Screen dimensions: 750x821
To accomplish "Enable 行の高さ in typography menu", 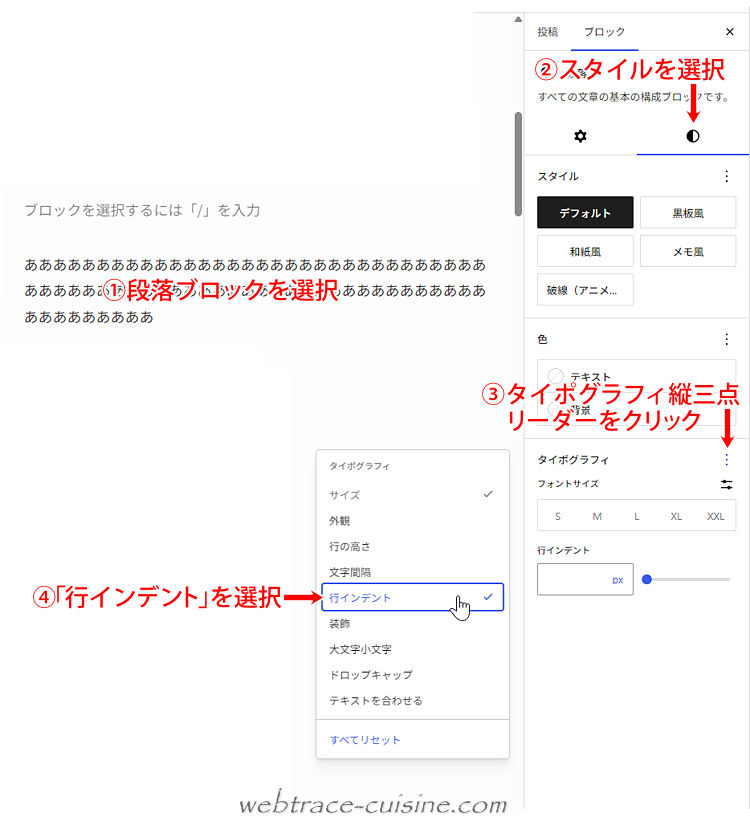I will pos(413,546).
